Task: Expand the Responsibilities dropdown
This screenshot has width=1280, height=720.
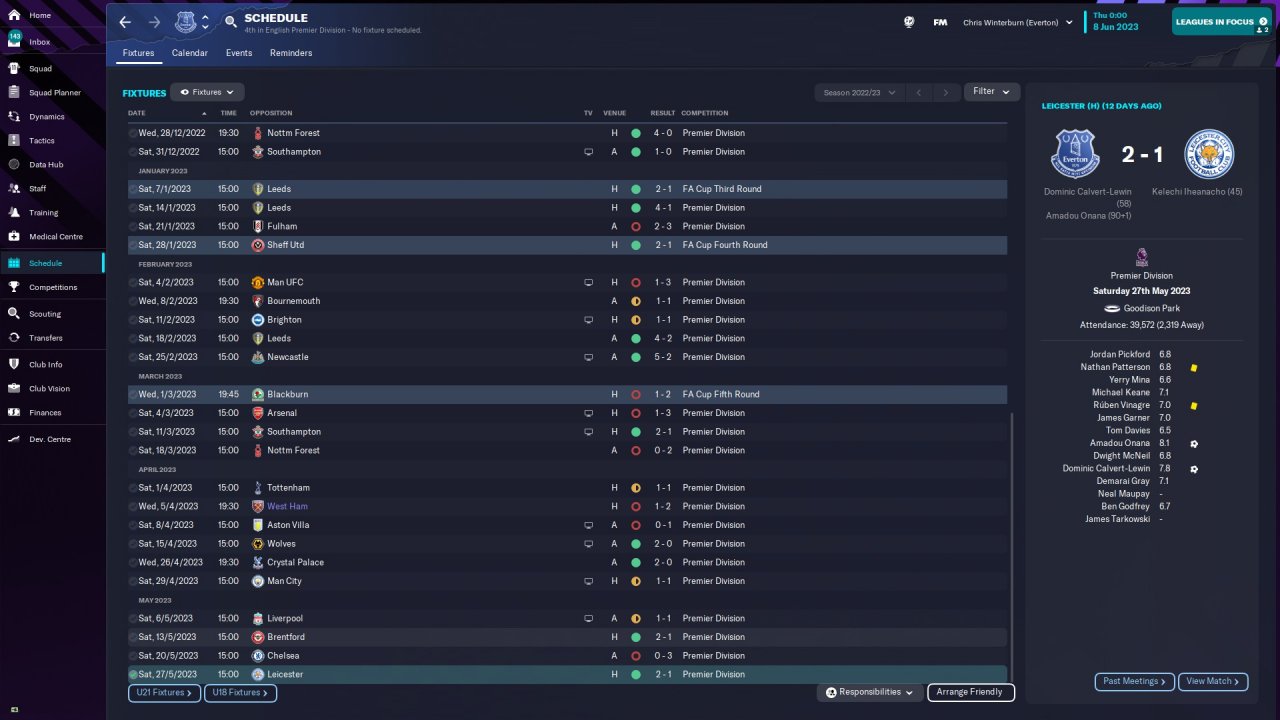Action: pos(869,692)
